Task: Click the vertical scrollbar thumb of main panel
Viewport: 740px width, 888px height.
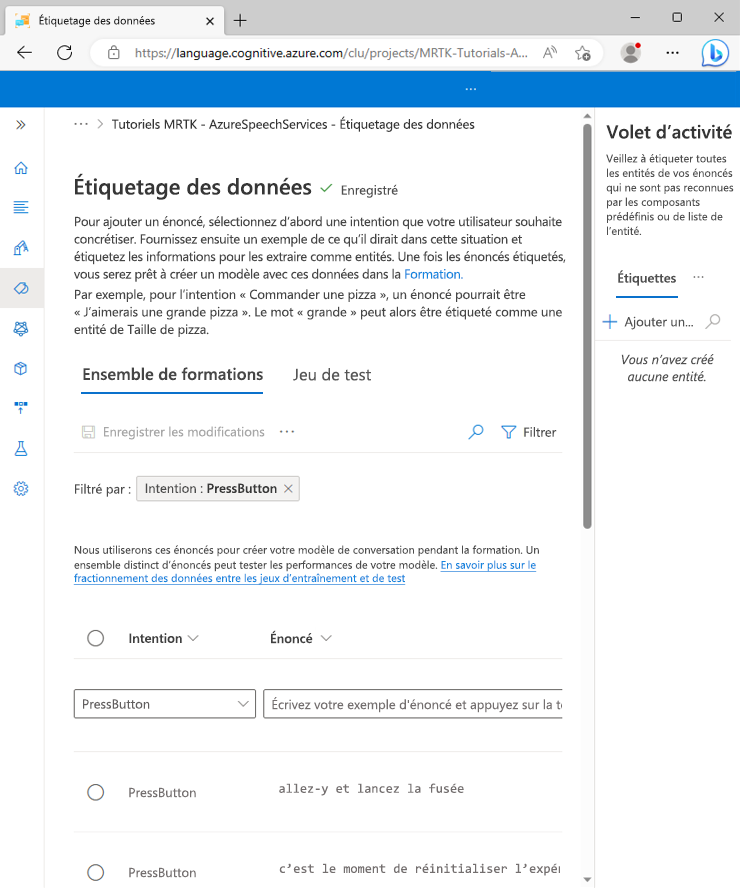Action: (587, 326)
